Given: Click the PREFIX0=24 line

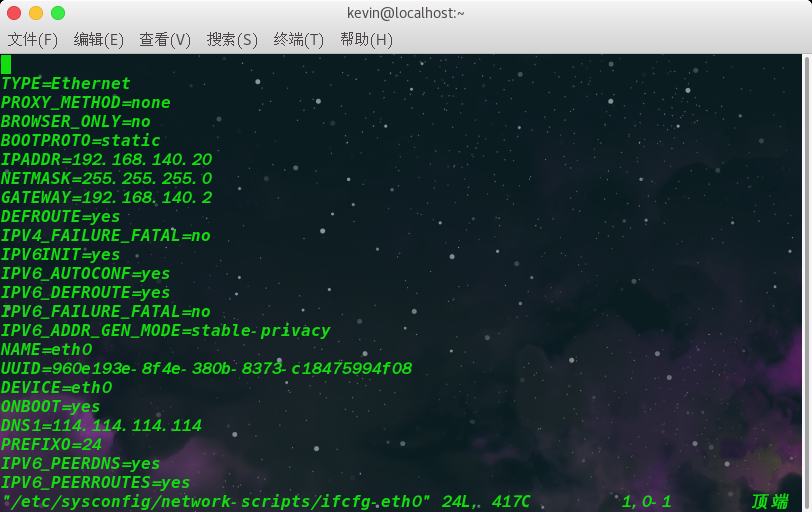Looking at the screenshot, I should [x=51, y=444].
